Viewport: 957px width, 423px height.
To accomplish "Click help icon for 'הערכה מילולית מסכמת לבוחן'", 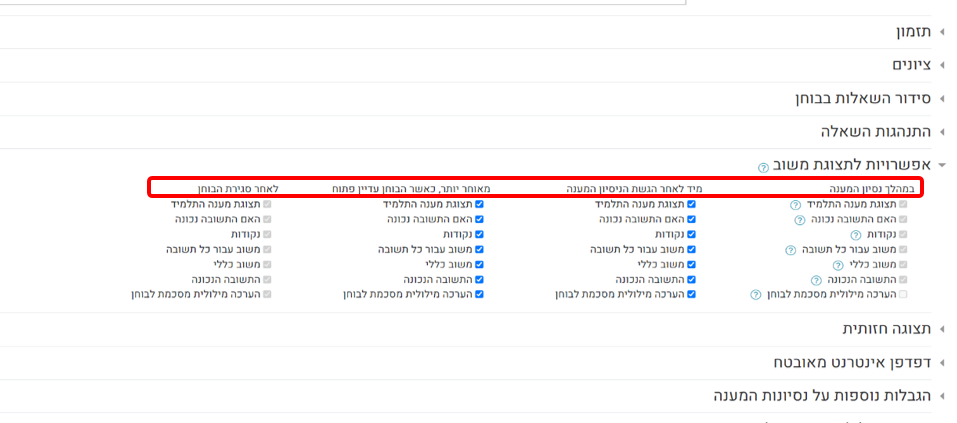I will coord(757,295).
